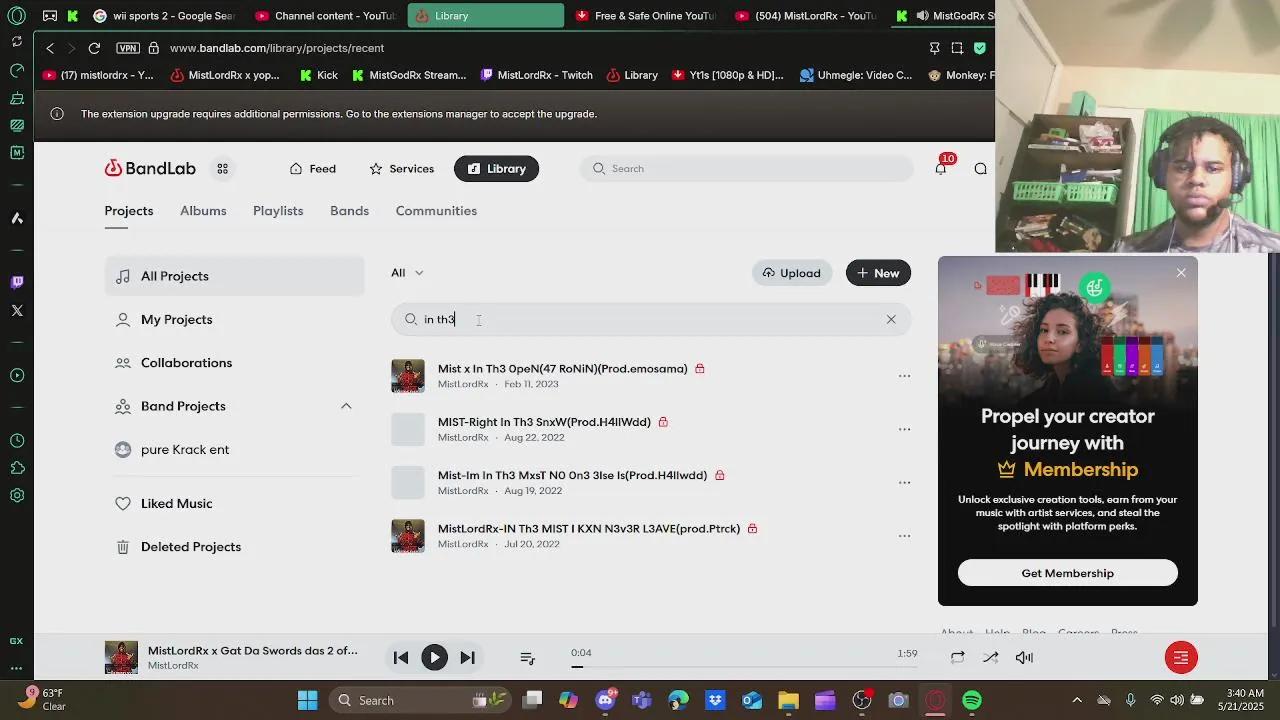Select All Projects in sidebar

click(x=234, y=276)
